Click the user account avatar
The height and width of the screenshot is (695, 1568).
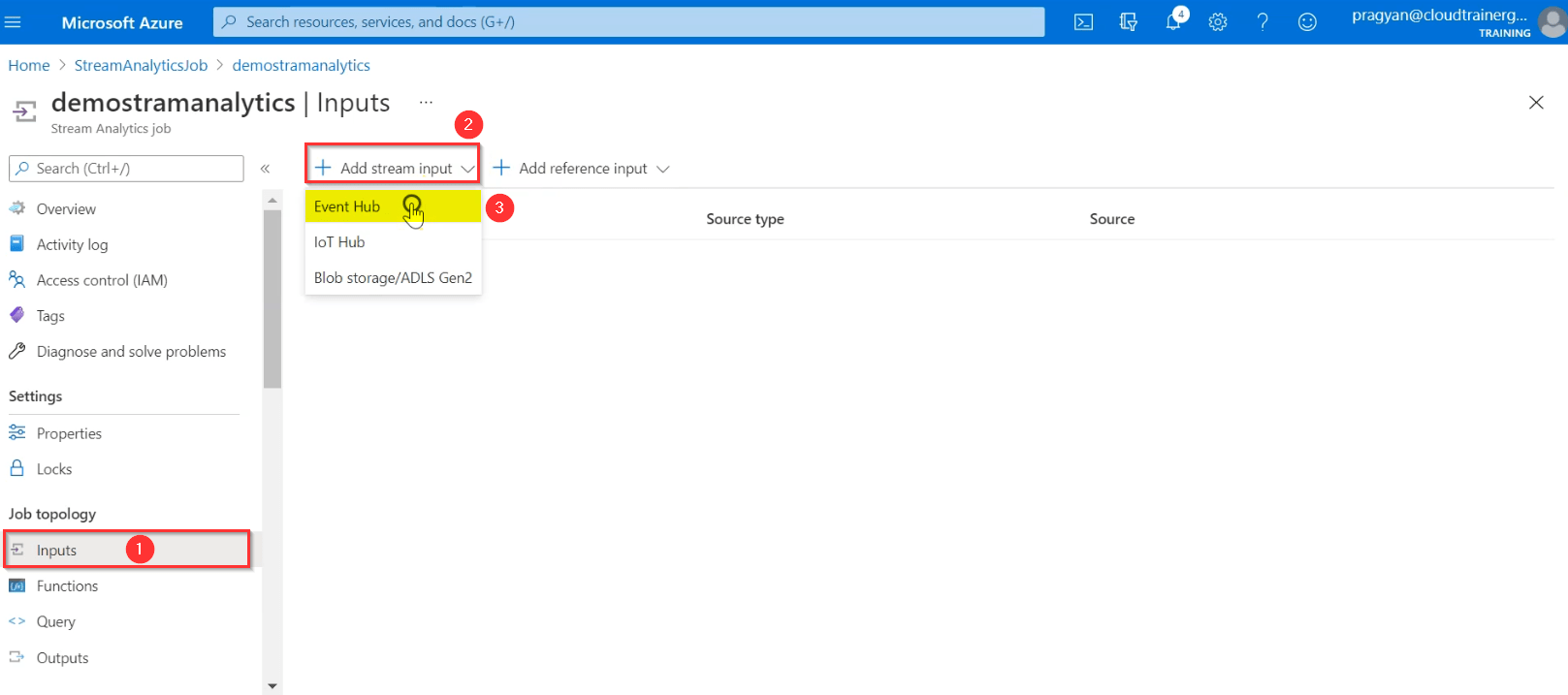[x=1552, y=22]
